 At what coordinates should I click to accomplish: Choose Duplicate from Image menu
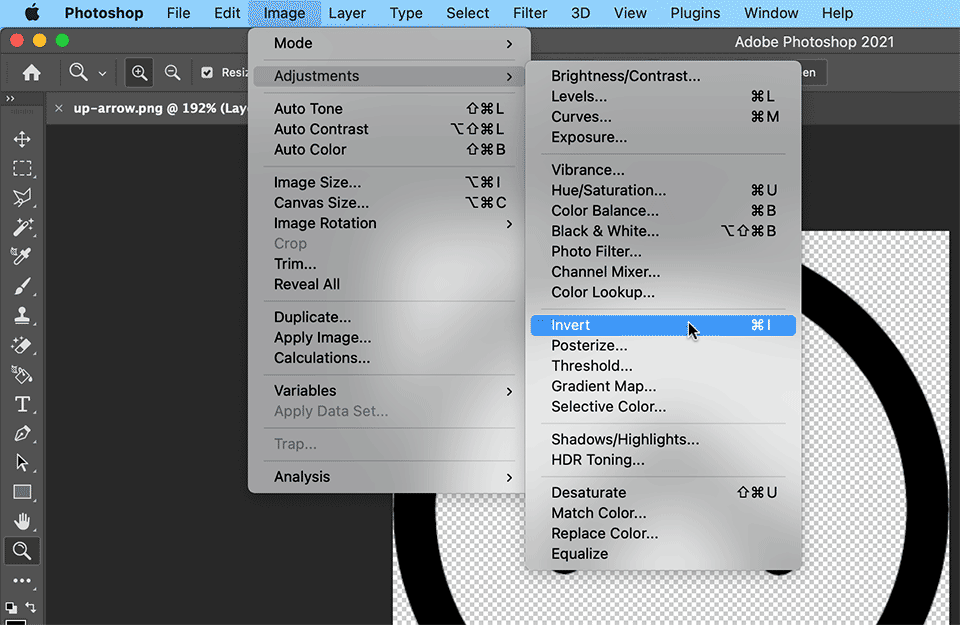[389, 317]
